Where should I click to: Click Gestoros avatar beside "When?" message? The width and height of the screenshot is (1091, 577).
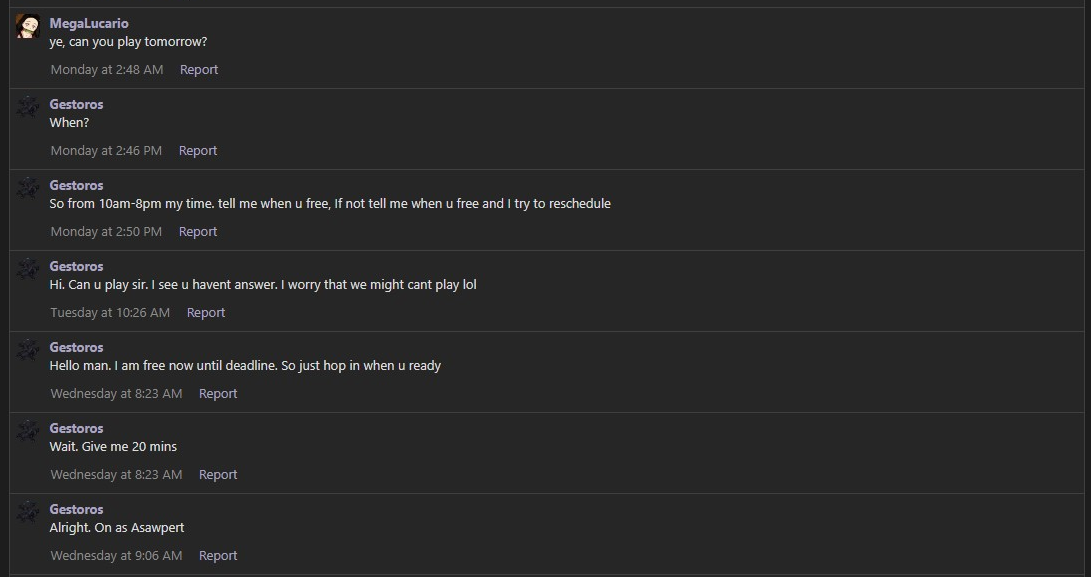point(28,107)
